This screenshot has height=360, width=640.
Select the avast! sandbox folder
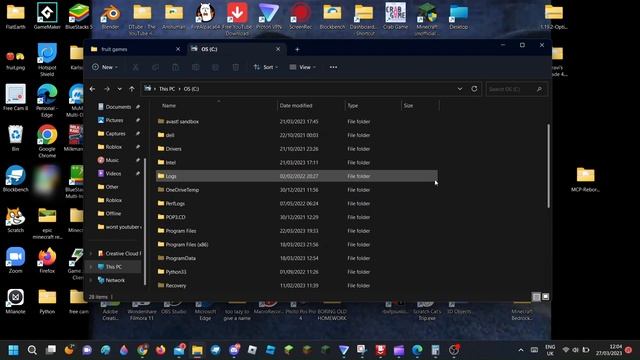click(297, 122)
